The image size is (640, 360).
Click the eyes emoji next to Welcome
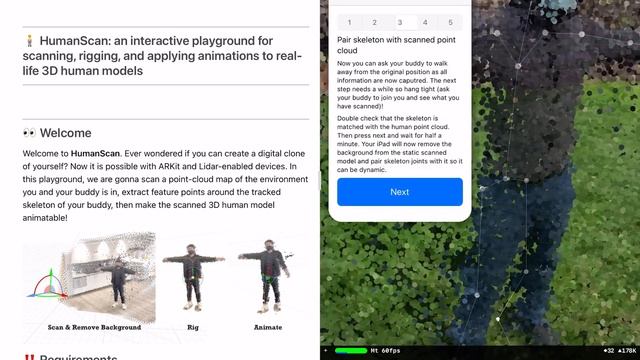pyautogui.click(x=29, y=133)
